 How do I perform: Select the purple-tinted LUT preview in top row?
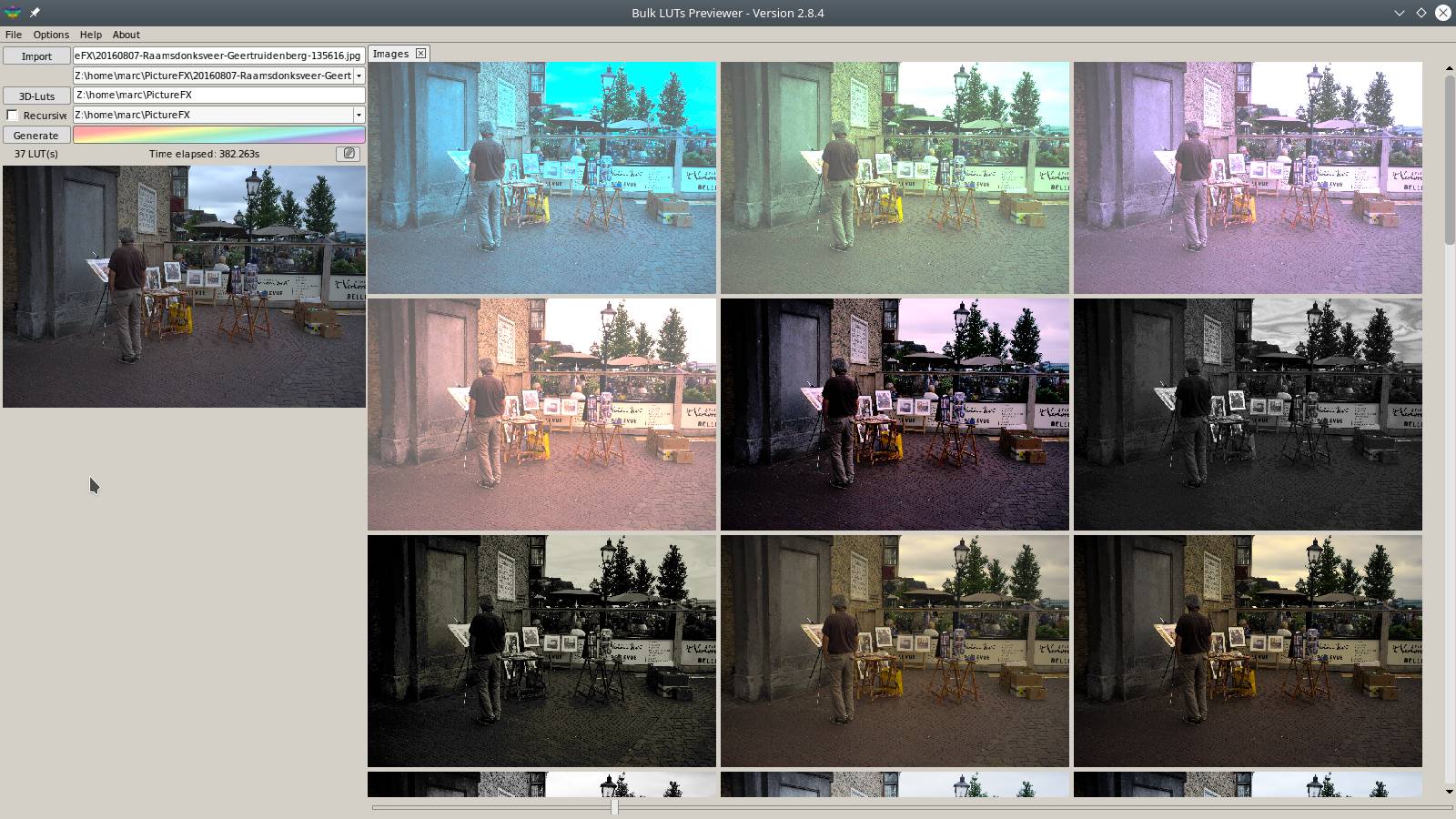tap(1248, 177)
